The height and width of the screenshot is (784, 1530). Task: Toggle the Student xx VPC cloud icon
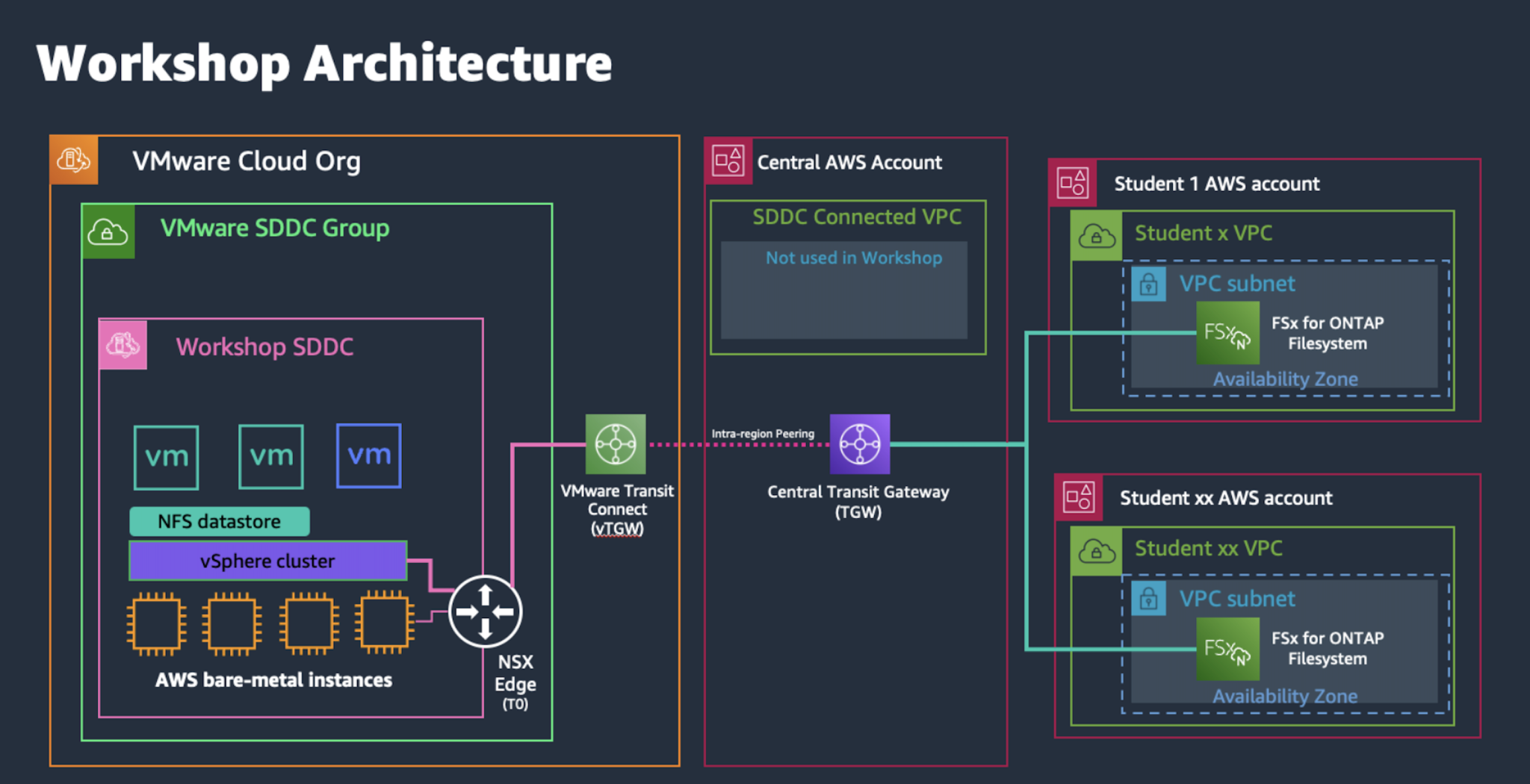(1095, 551)
